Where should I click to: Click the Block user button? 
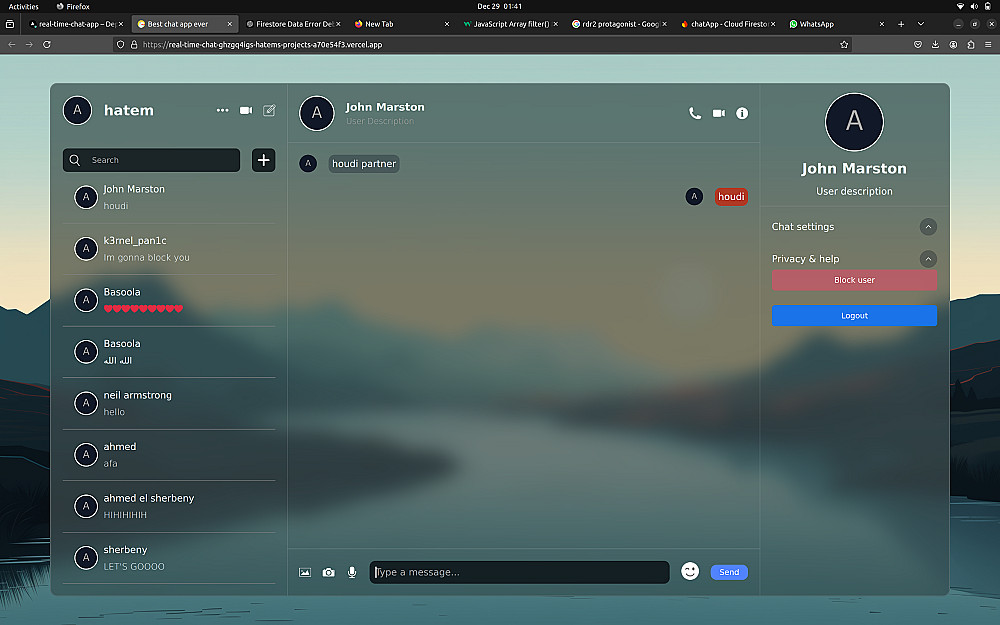(854, 280)
